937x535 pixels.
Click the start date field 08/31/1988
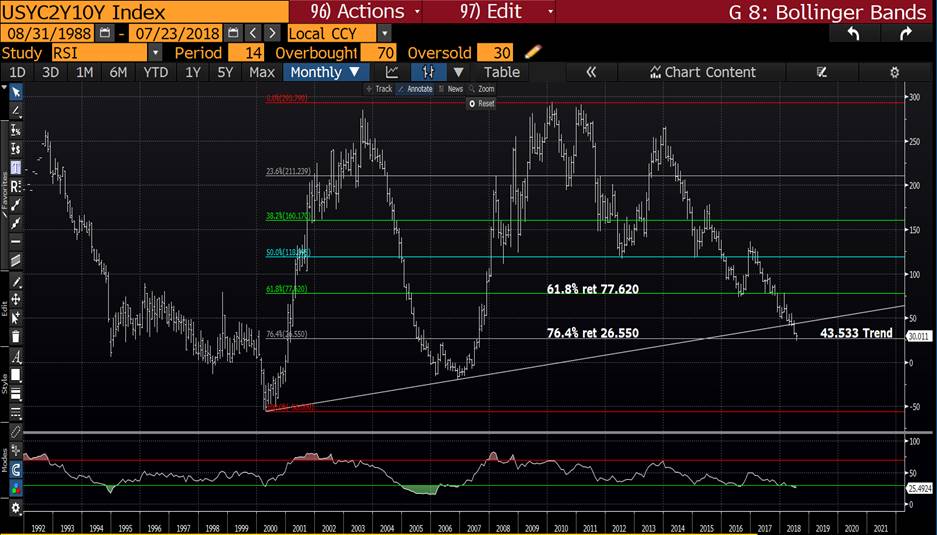(48, 33)
